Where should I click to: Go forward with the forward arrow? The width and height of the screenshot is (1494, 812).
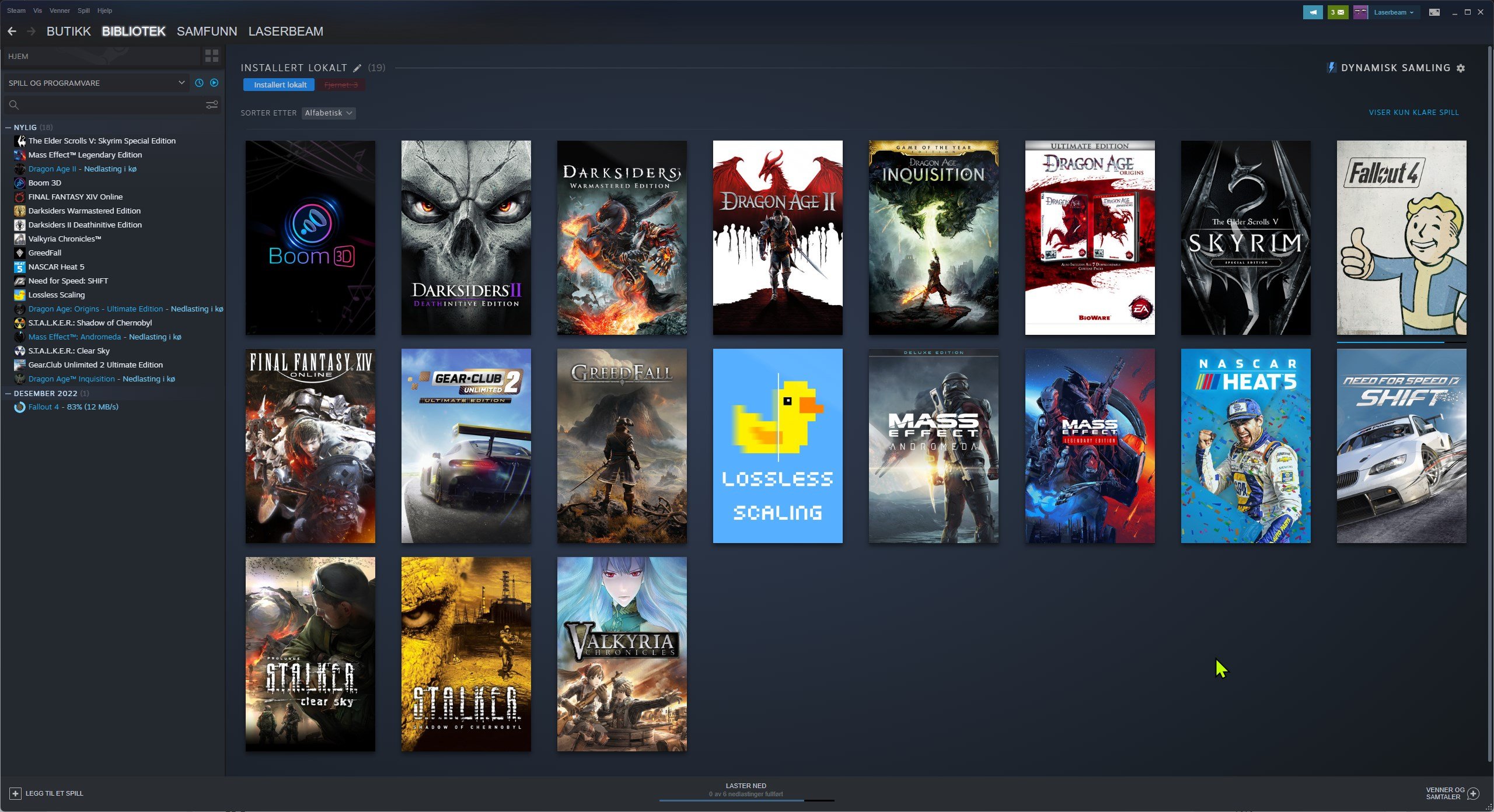31,32
